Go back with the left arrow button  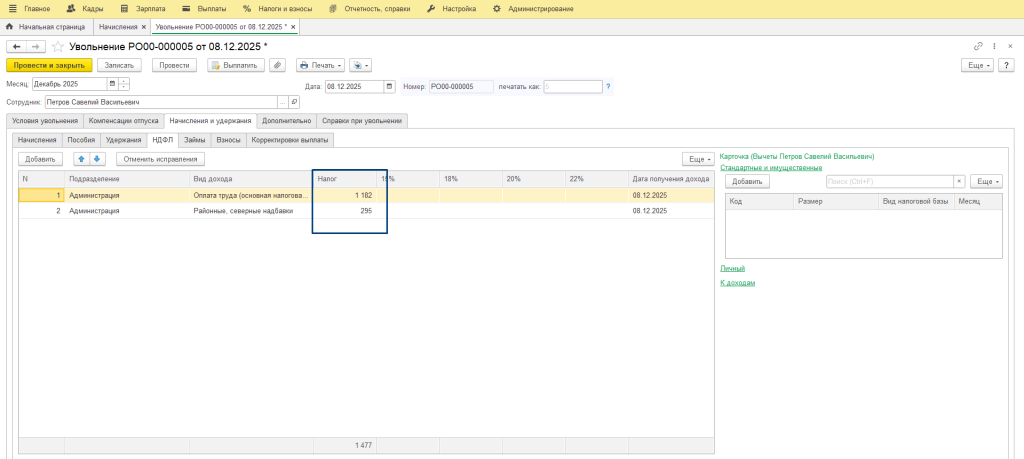click(16, 47)
